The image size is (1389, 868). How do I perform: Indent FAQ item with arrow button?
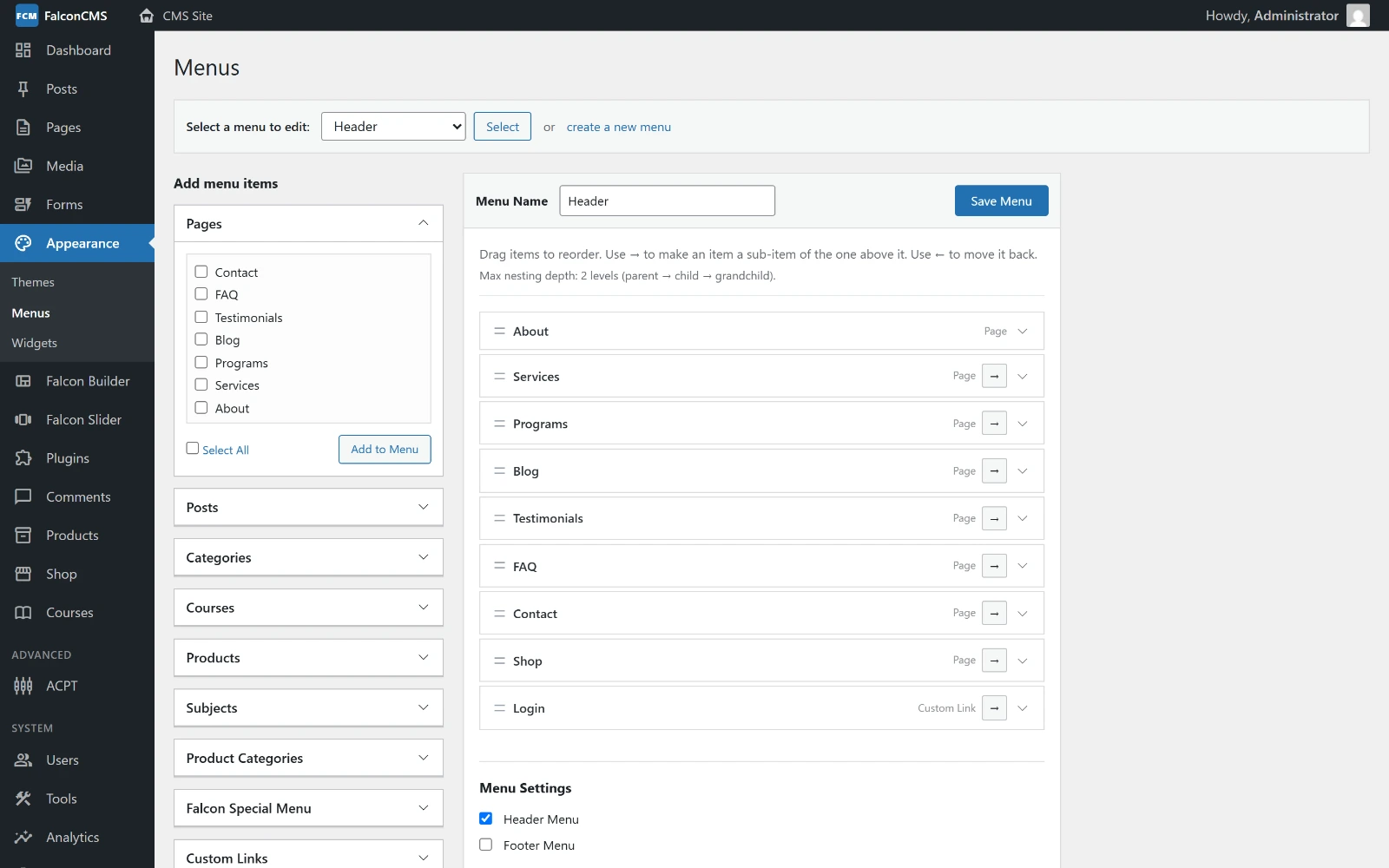[x=994, y=566]
